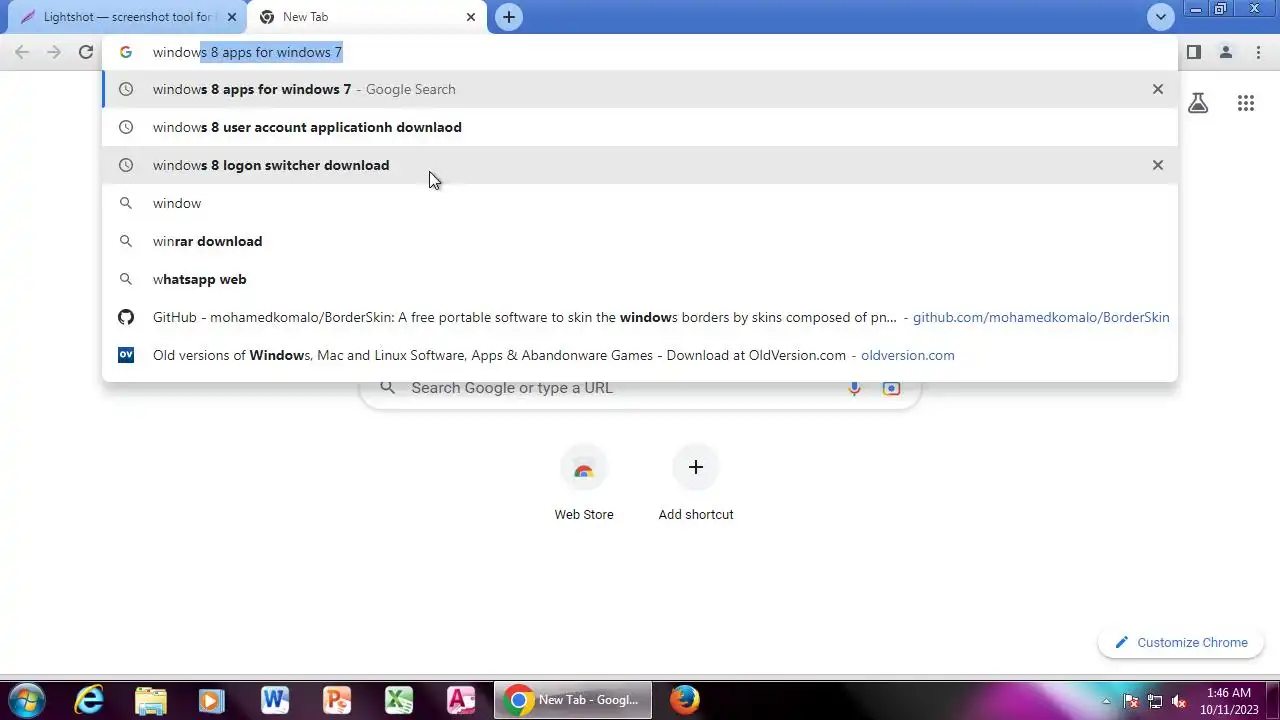Open Microsoft Access from taskbar
The height and width of the screenshot is (720, 1280).
461,700
